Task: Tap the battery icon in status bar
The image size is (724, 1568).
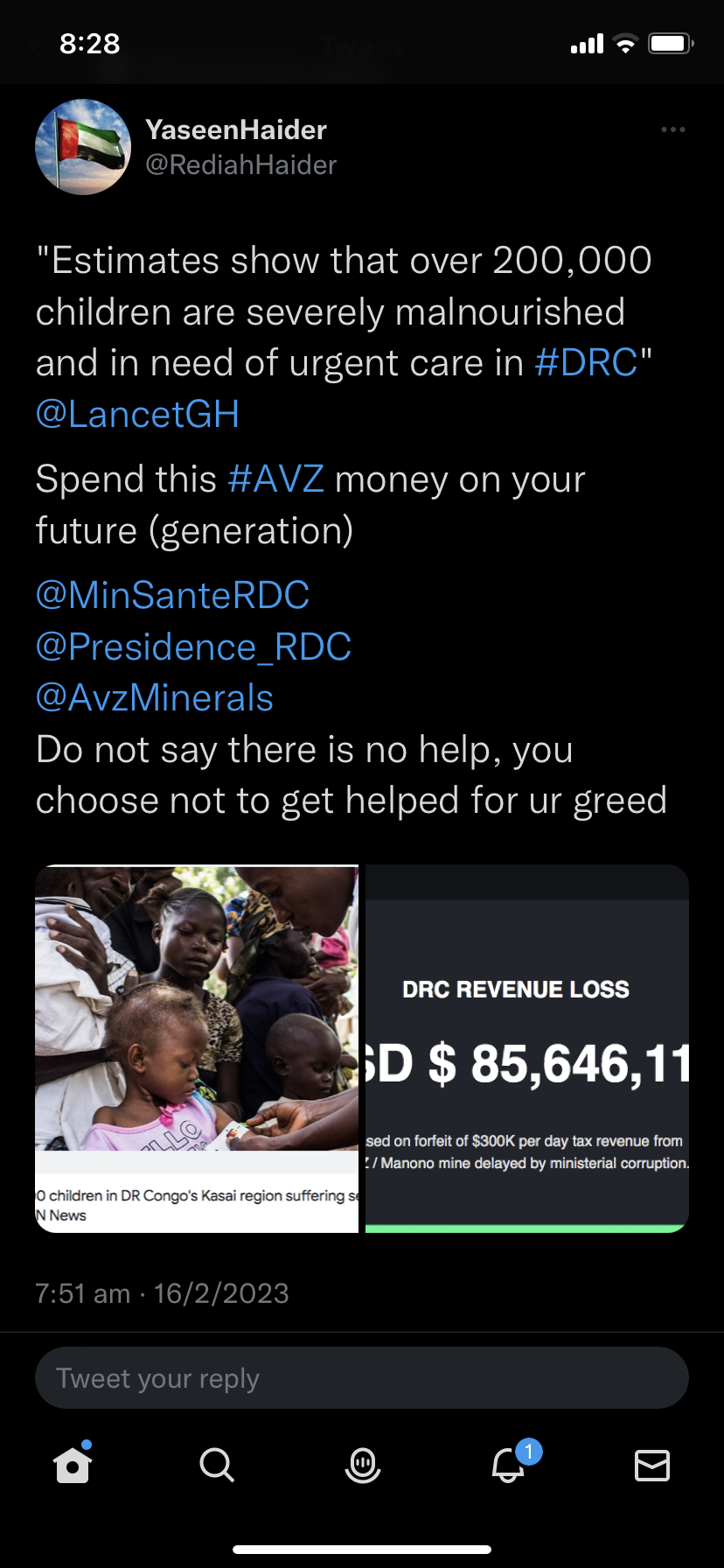Action: click(671, 44)
